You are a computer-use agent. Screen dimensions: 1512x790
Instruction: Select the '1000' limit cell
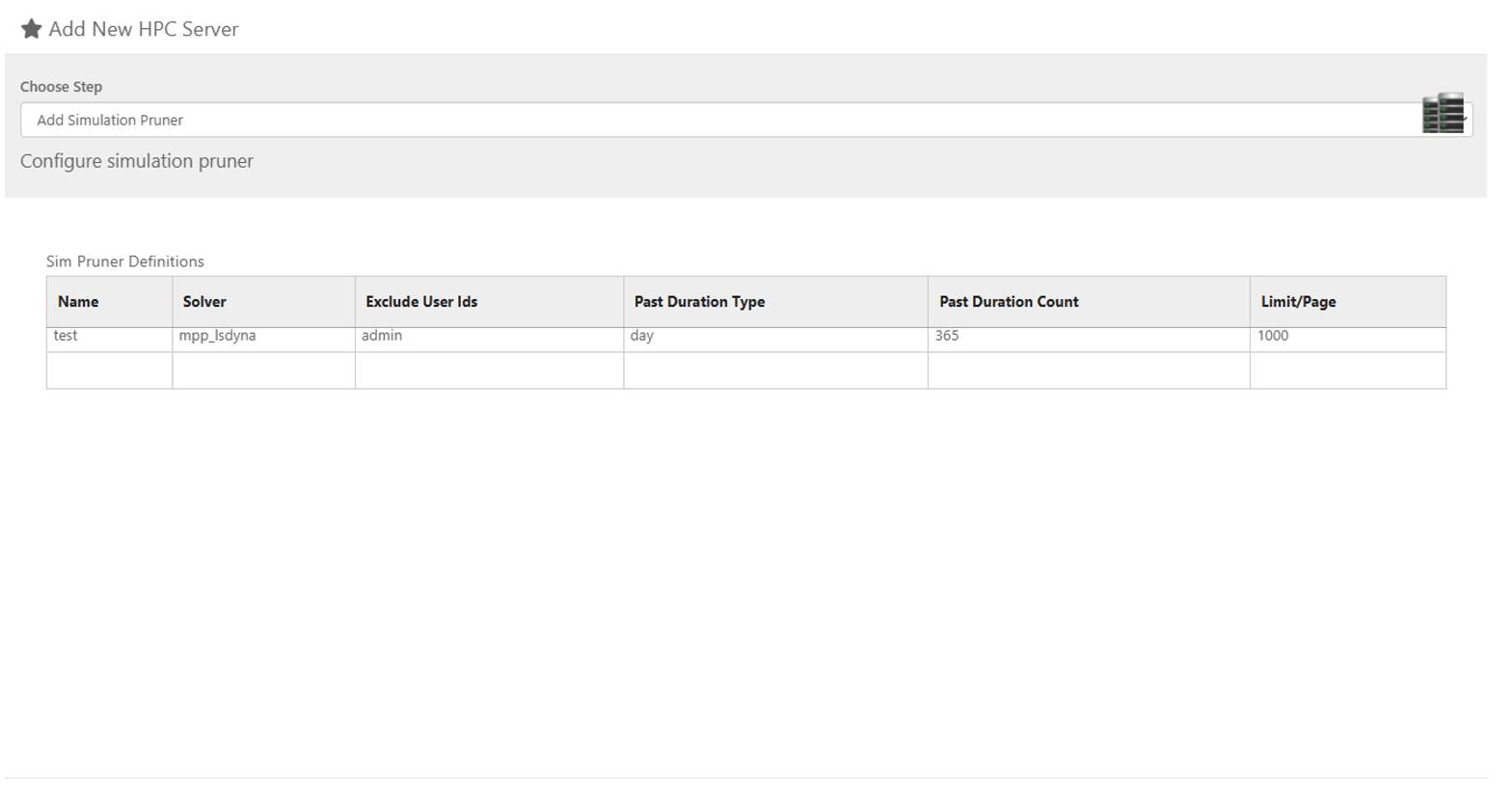coord(1273,337)
